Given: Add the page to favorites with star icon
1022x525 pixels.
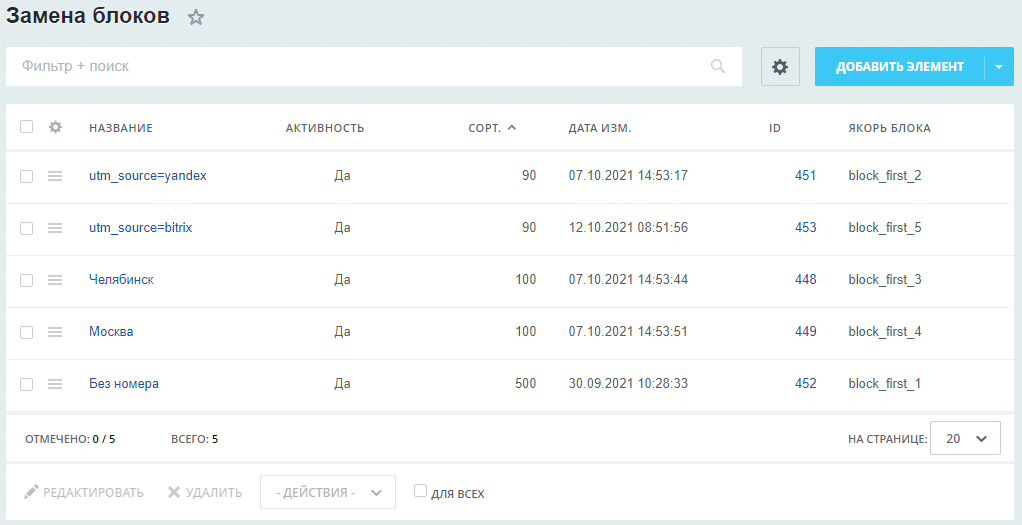Looking at the screenshot, I should pos(196,17).
